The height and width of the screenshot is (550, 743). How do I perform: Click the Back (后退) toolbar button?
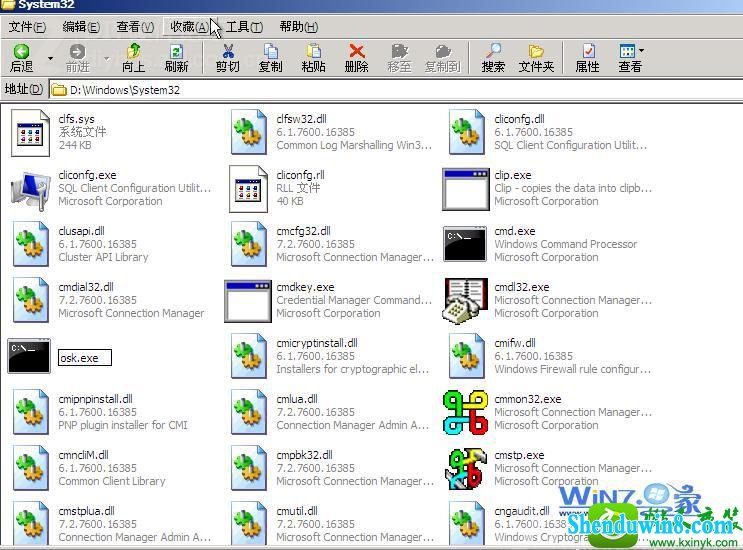point(21,58)
